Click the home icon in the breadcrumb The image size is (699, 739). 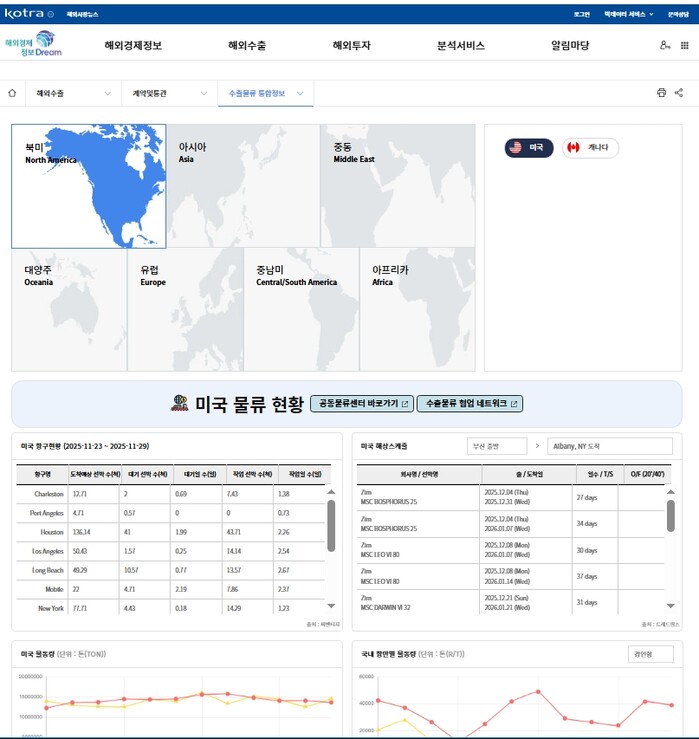12,93
